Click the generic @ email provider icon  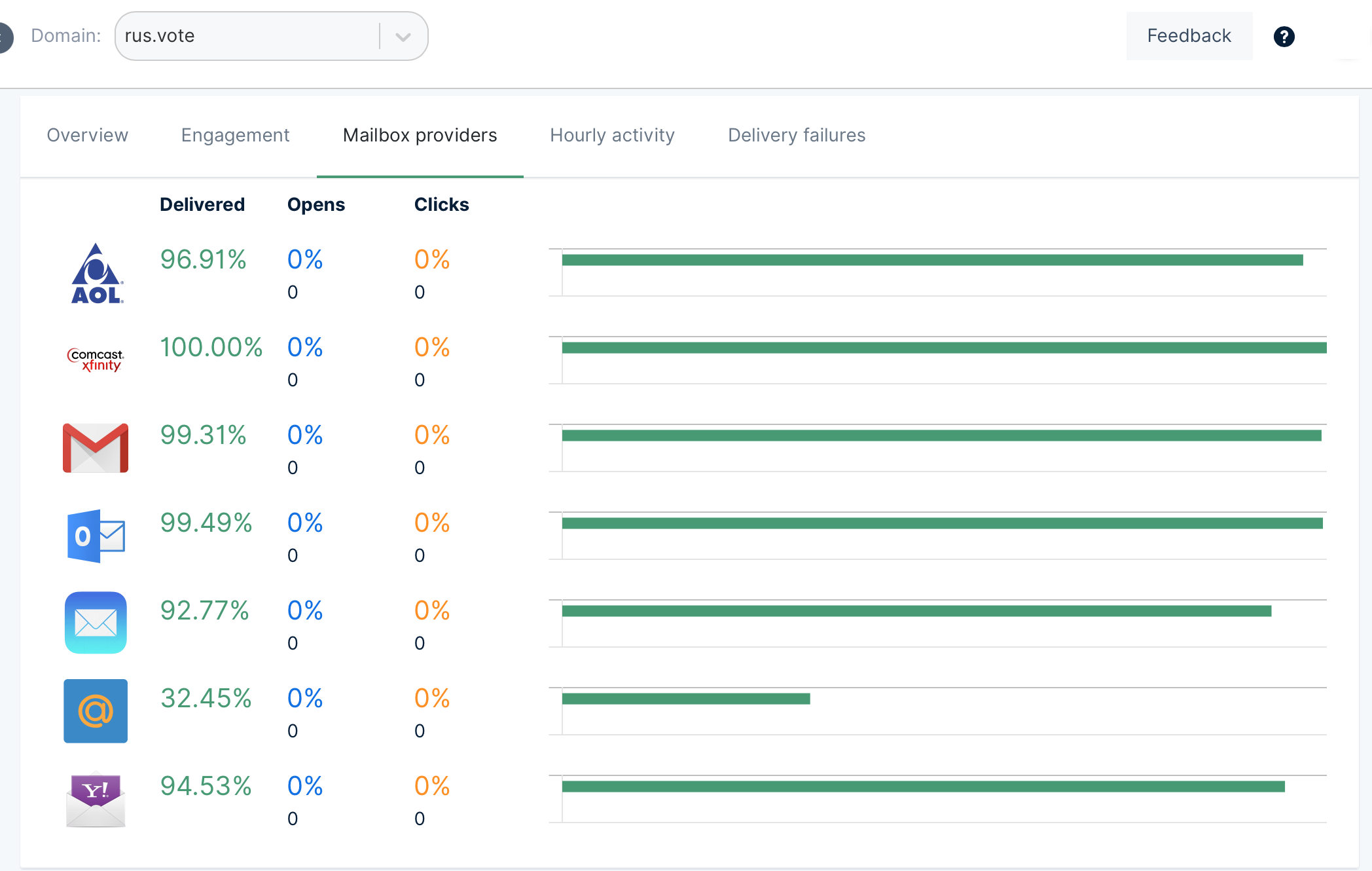[x=96, y=711]
